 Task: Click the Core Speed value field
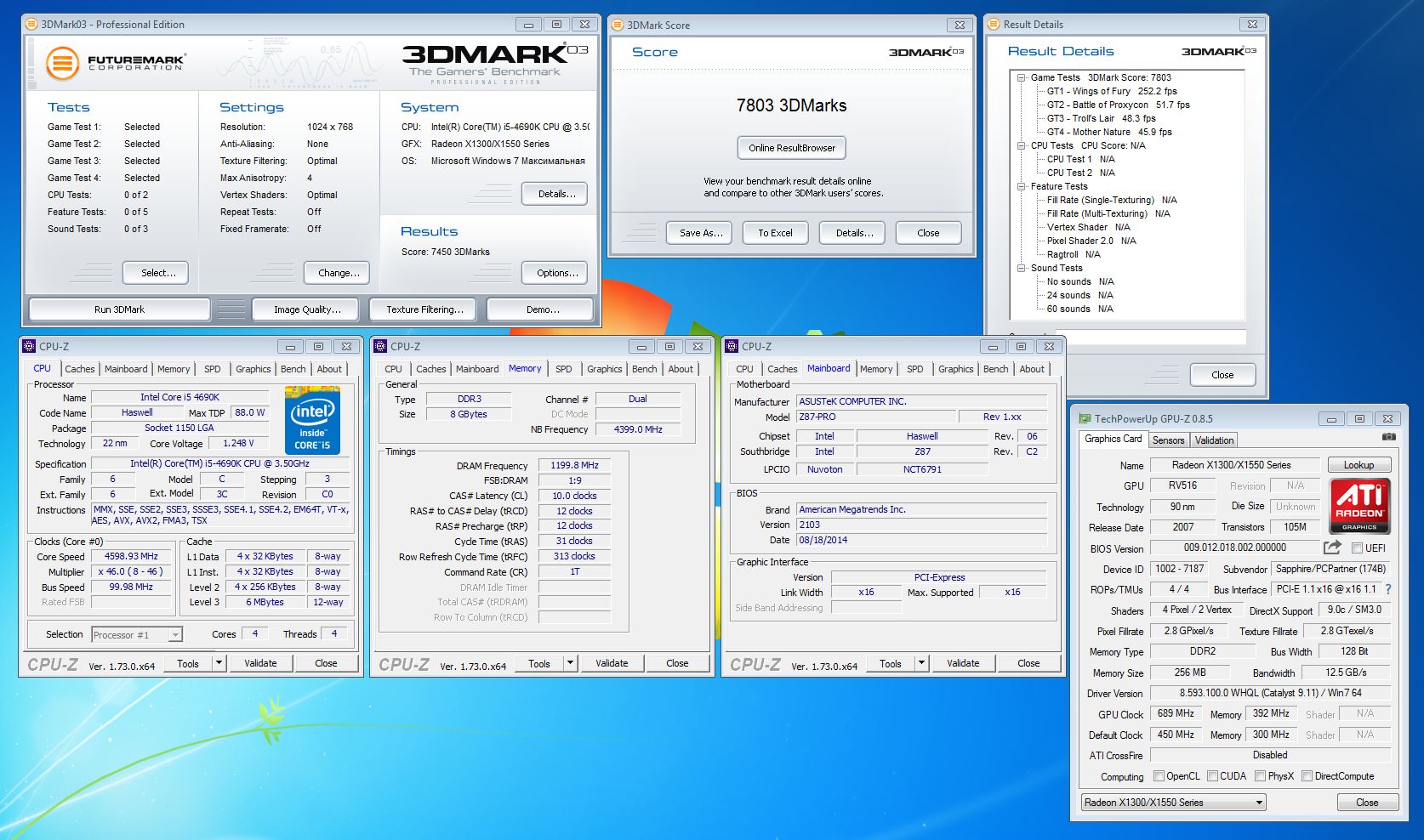click(131, 556)
